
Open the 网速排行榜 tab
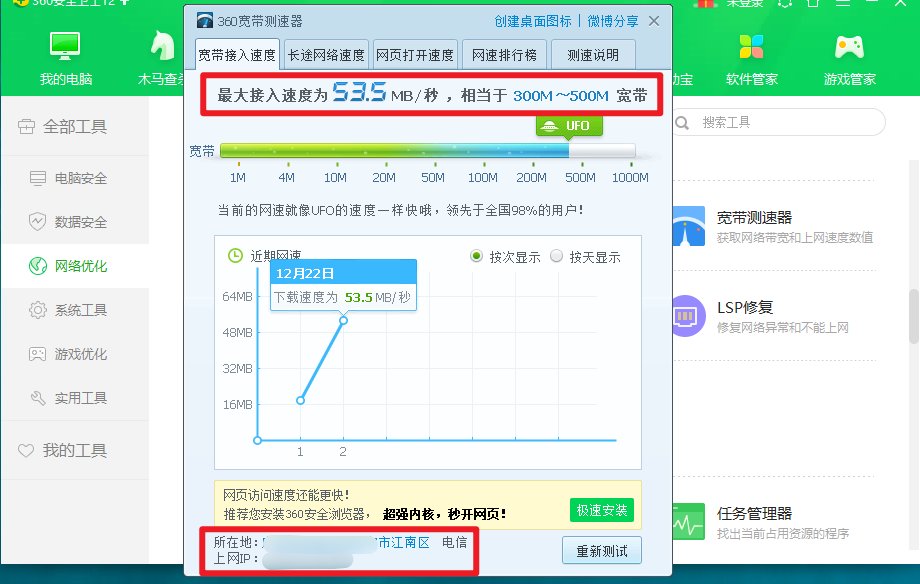[x=504, y=53]
